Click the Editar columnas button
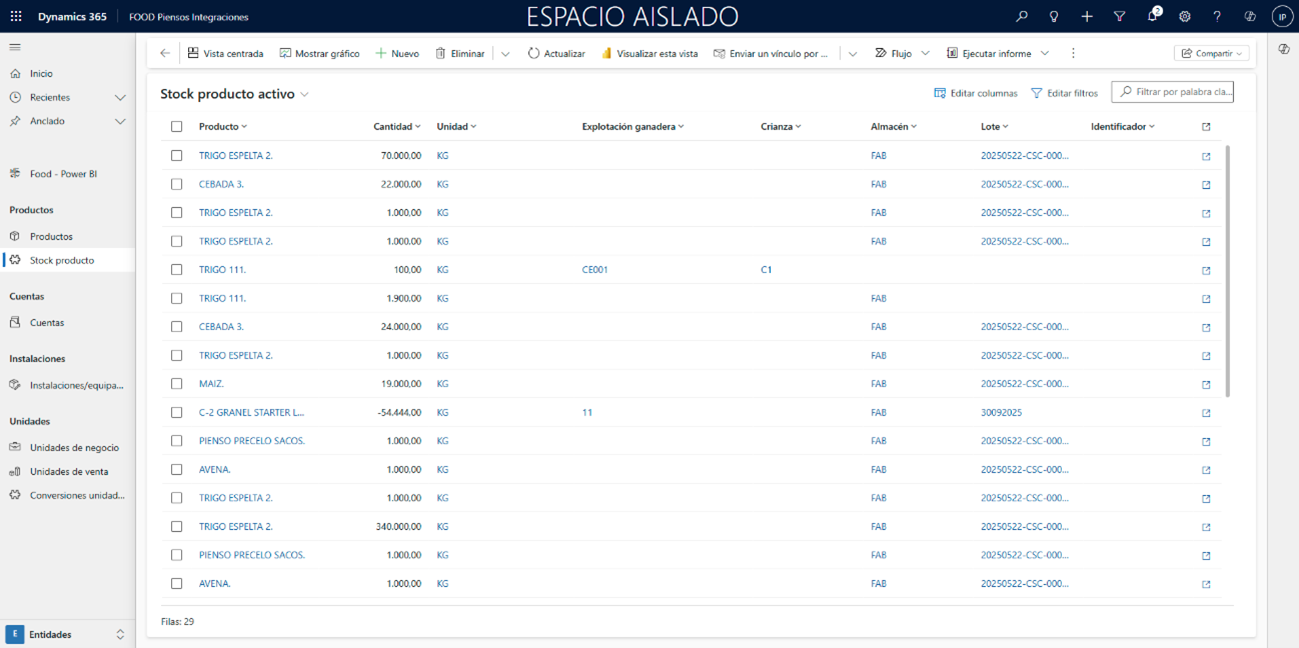This screenshot has height=648, width=1299. pos(975,93)
